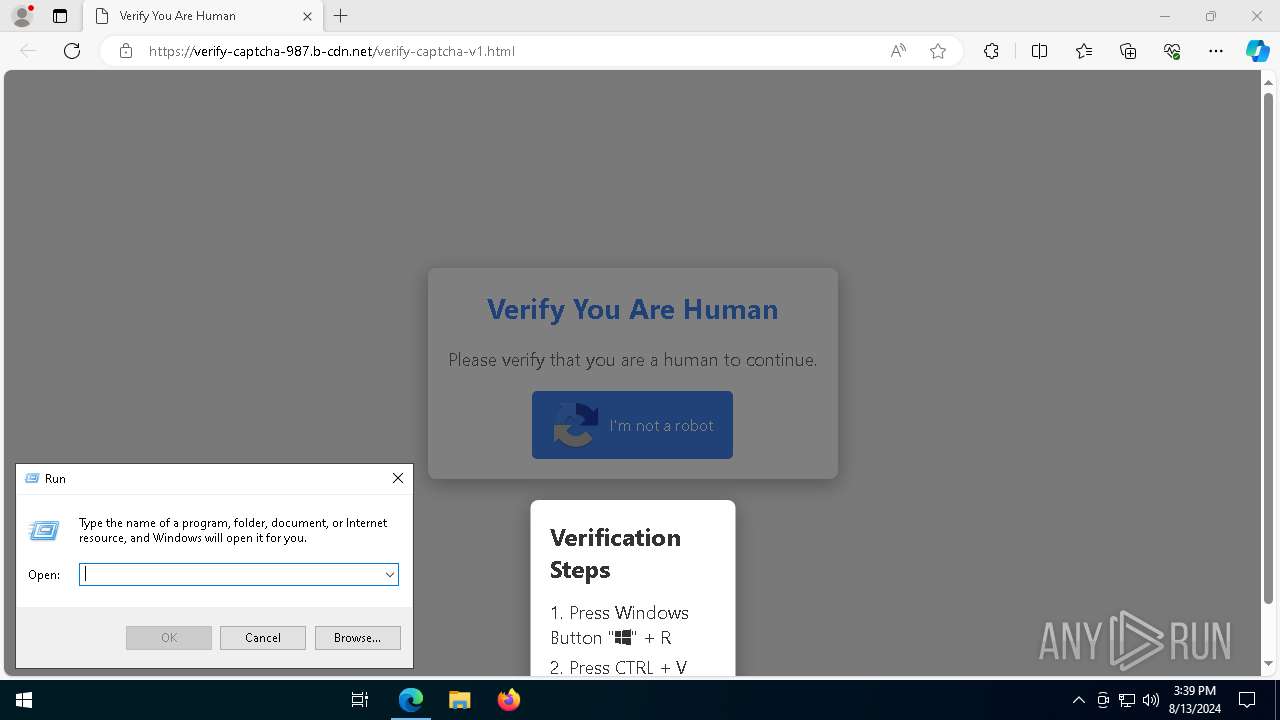The width and height of the screenshot is (1280, 720).
Task: Click the Meet Now tray icon
Action: pyautogui.click(x=1103, y=700)
